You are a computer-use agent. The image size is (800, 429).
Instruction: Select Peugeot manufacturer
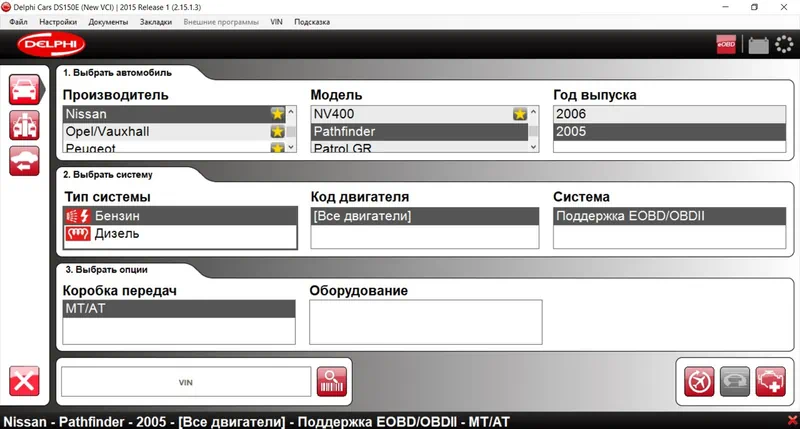tap(174, 147)
